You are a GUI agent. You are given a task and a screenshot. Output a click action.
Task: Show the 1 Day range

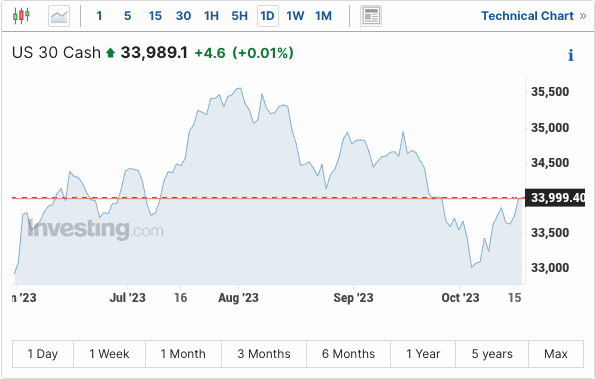coord(43,354)
